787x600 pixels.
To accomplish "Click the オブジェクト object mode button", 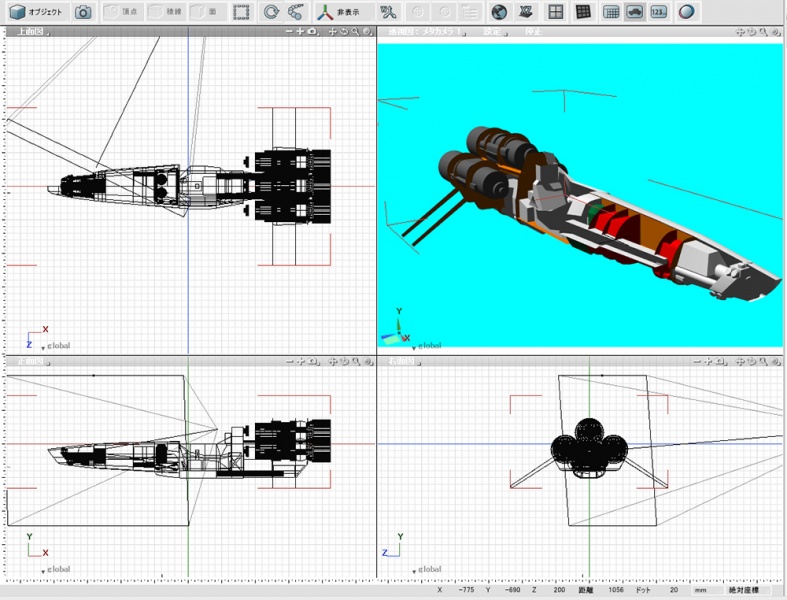I will (x=36, y=12).
